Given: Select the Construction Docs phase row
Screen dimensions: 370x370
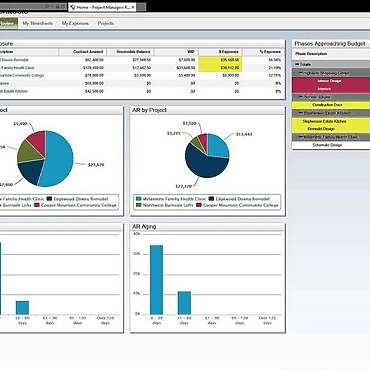Looking at the screenshot, I should tap(331, 105).
